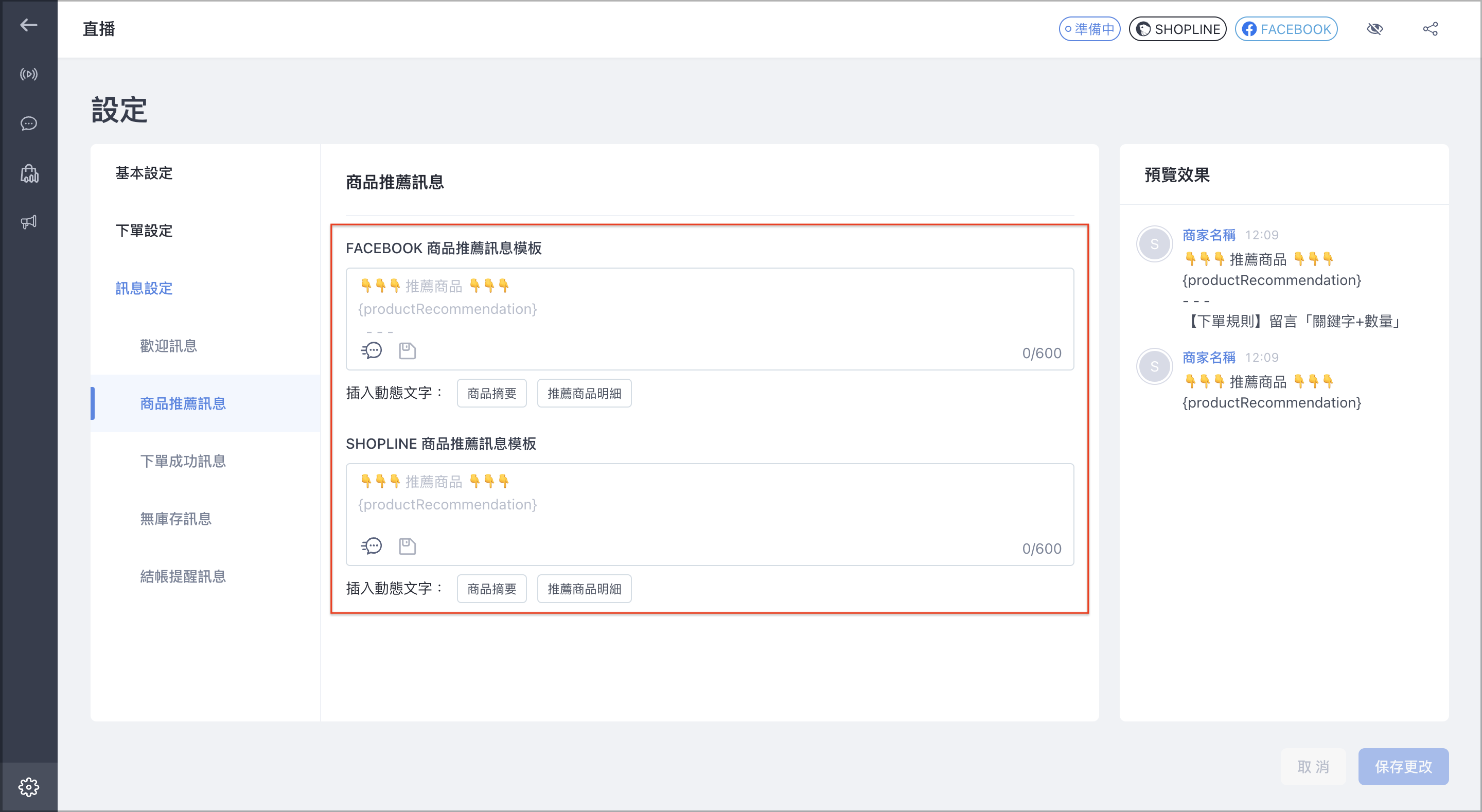Click the 預覽效果 panel heading
Viewport: 1482px width, 812px height.
[x=1176, y=174]
